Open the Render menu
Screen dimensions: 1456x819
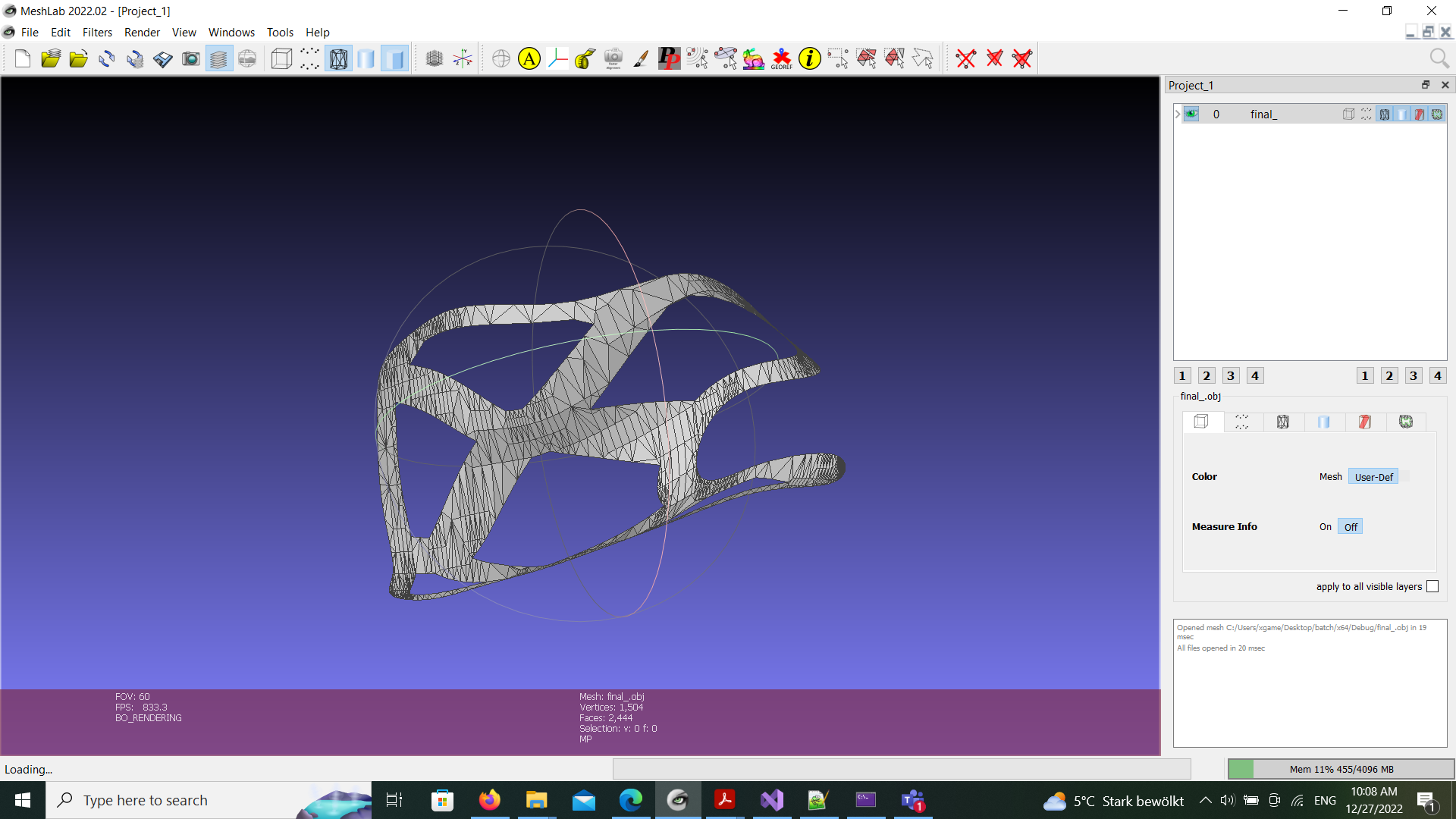click(142, 32)
